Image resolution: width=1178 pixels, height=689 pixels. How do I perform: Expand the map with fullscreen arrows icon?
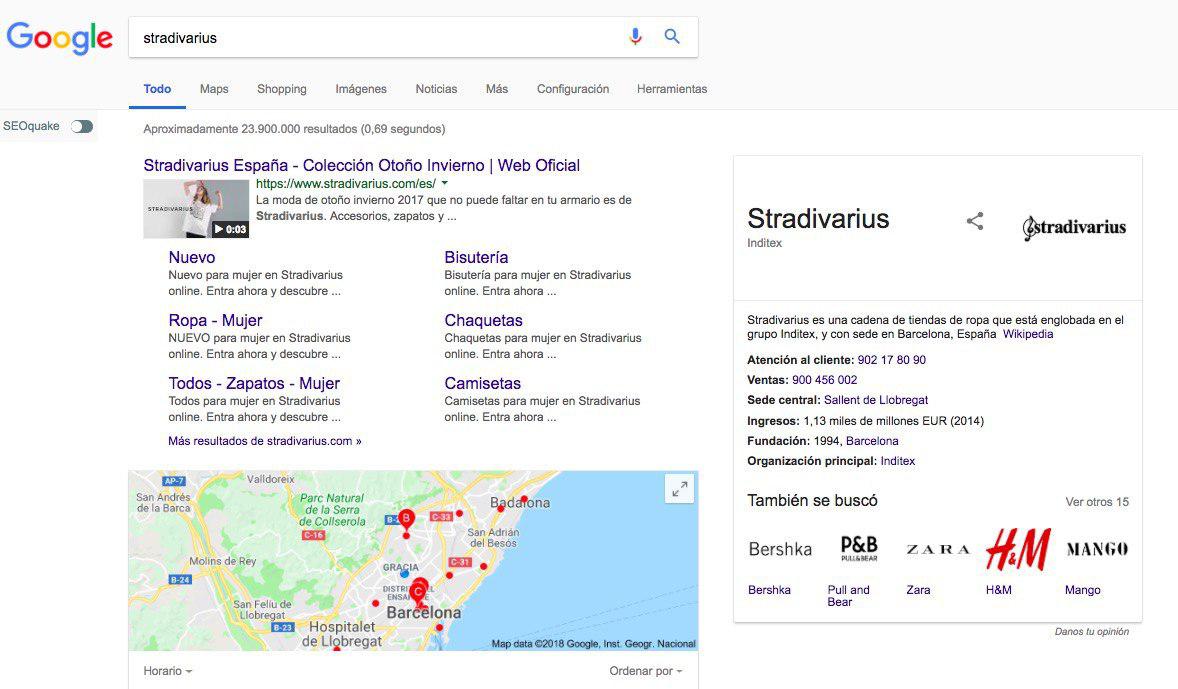coord(680,489)
